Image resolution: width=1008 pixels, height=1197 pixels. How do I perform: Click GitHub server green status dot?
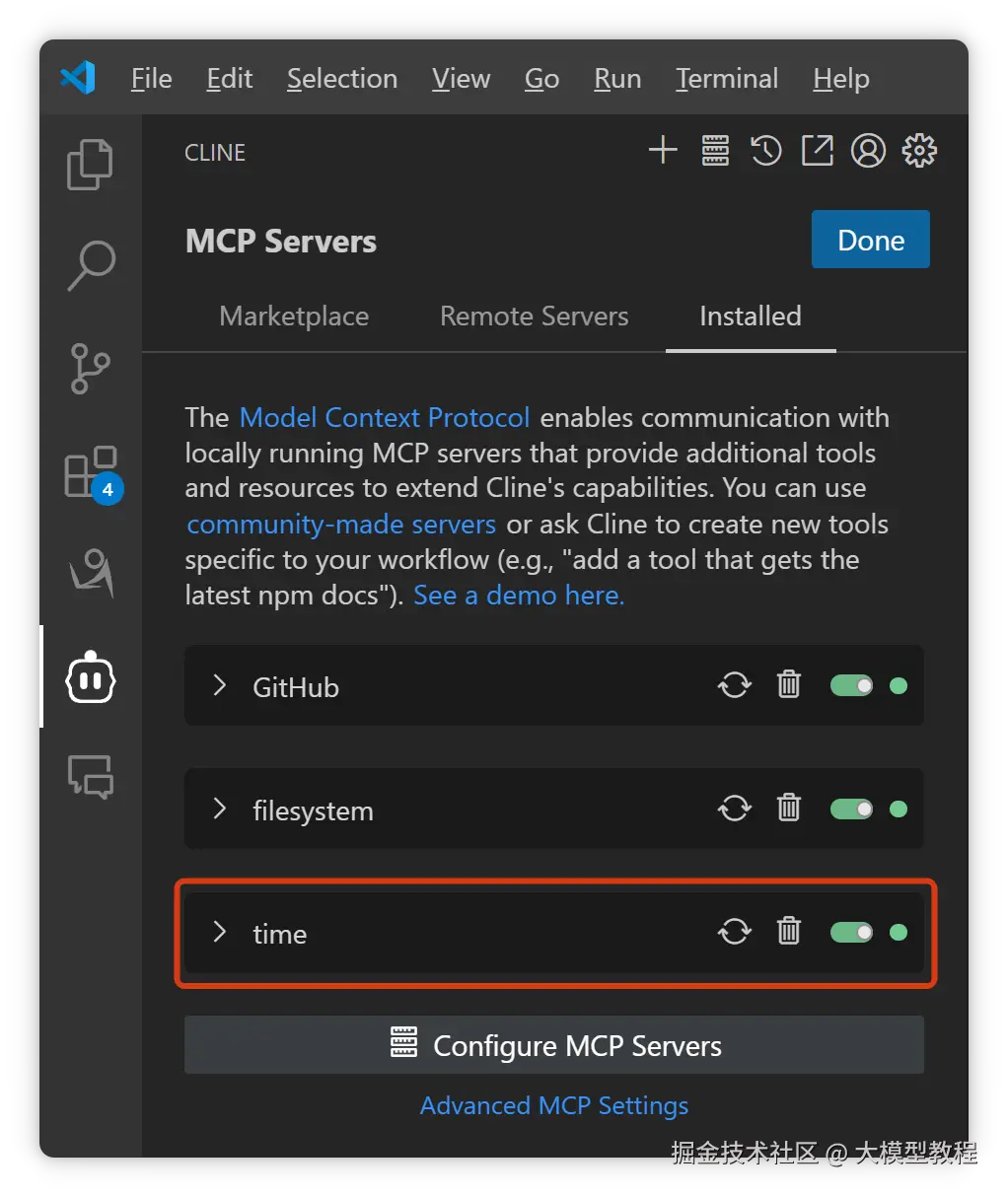[x=899, y=685]
